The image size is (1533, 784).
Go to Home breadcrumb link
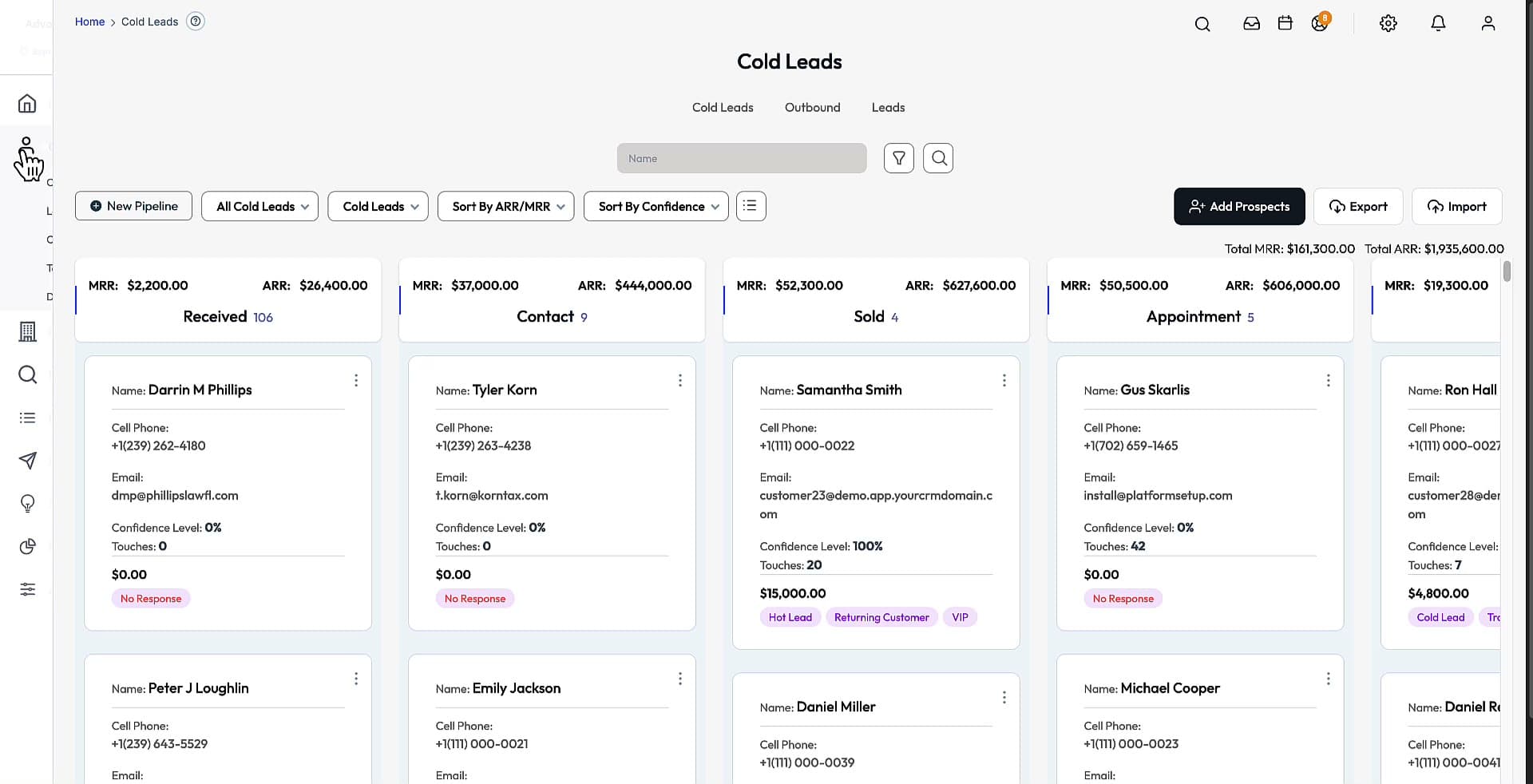[x=89, y=22]
